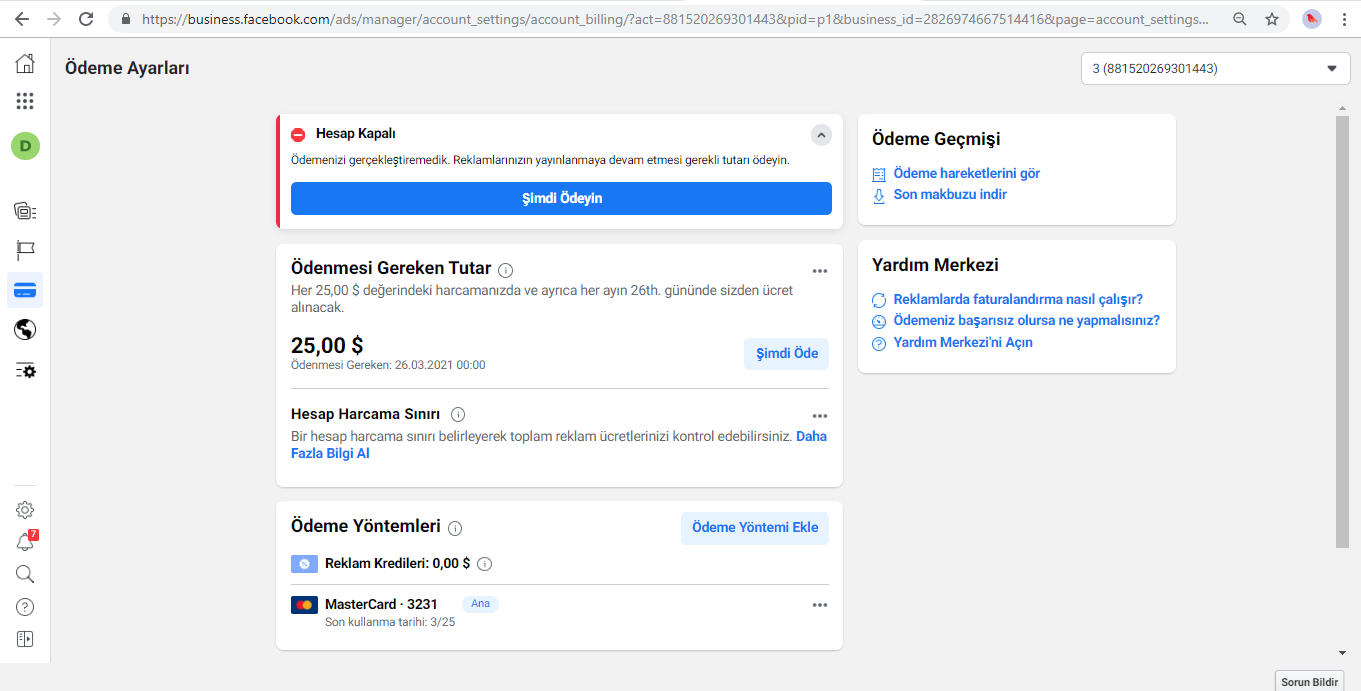Open the Chrome three-dot menu
This screenshot has height=691, width=1361.
[x=1344, y=19]
